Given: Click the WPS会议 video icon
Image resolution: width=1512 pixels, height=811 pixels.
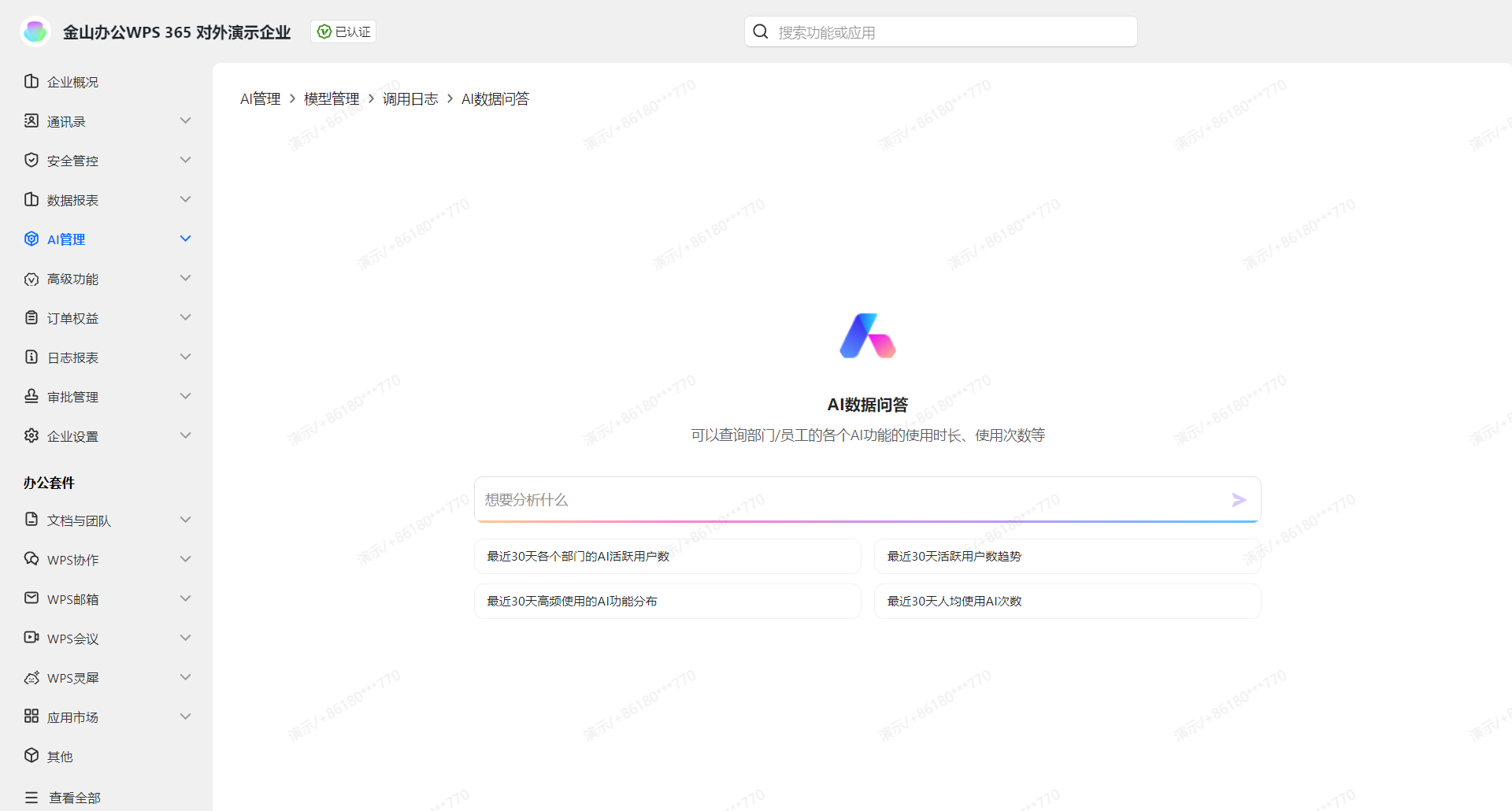Looking at the screenshot, I should click(x=31, y=638).
